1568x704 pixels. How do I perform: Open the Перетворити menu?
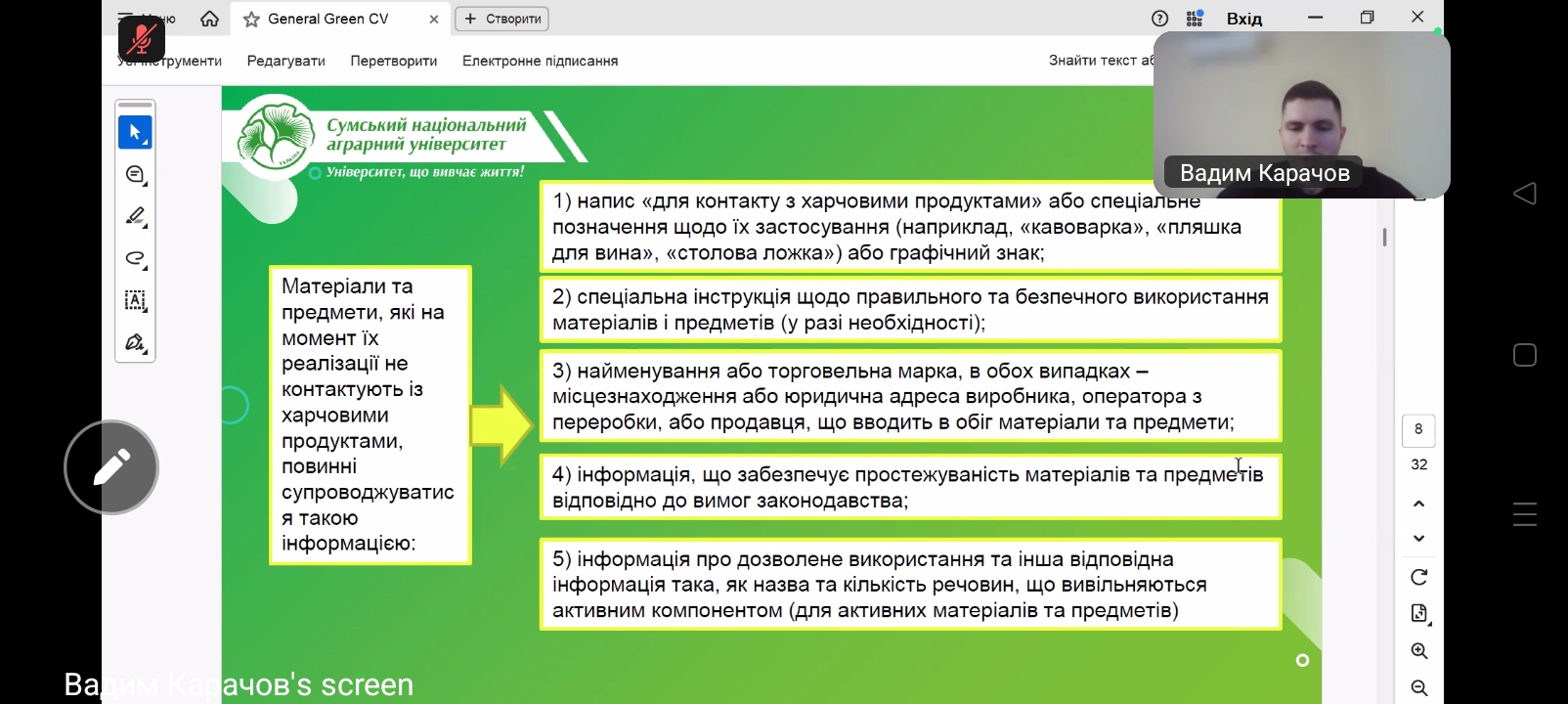tap(393, 61)
